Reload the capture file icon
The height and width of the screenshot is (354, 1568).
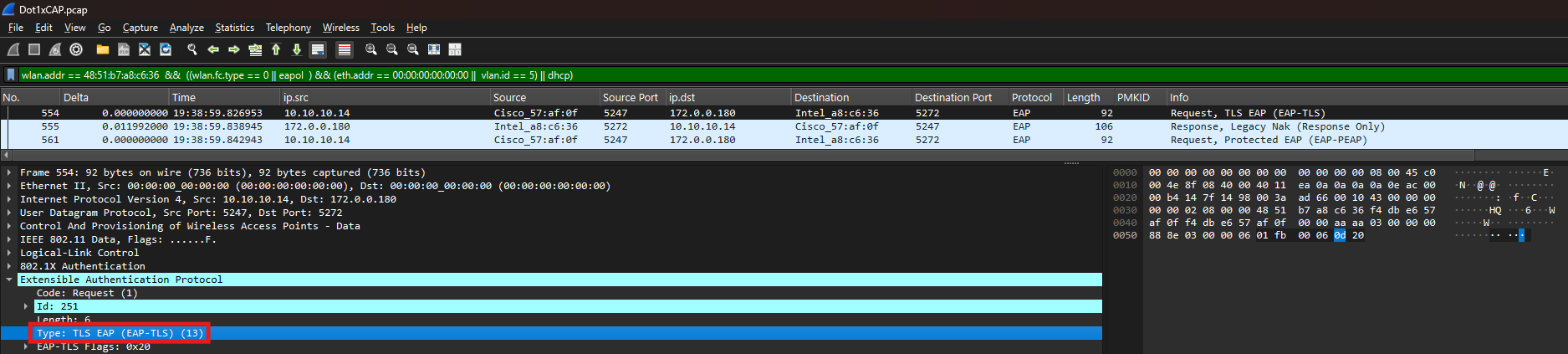(x=166, y=50)
